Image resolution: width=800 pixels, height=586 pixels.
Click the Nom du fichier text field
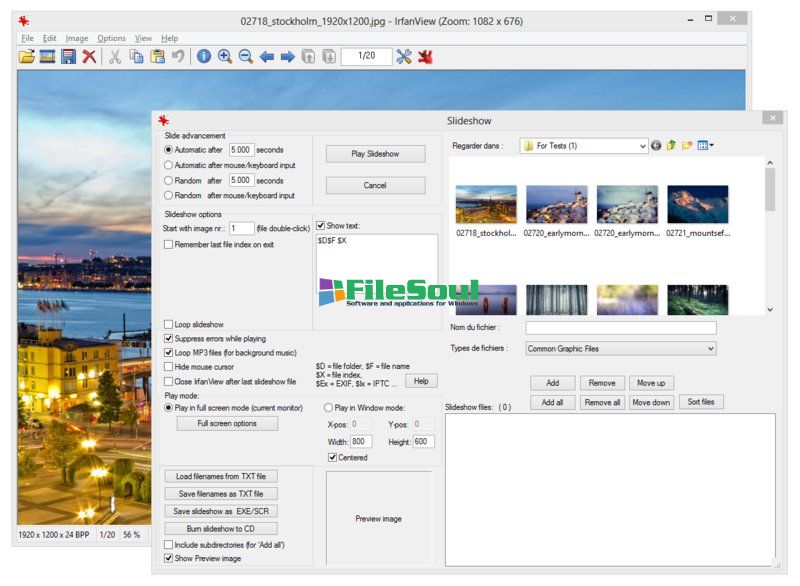coord(620,328)
